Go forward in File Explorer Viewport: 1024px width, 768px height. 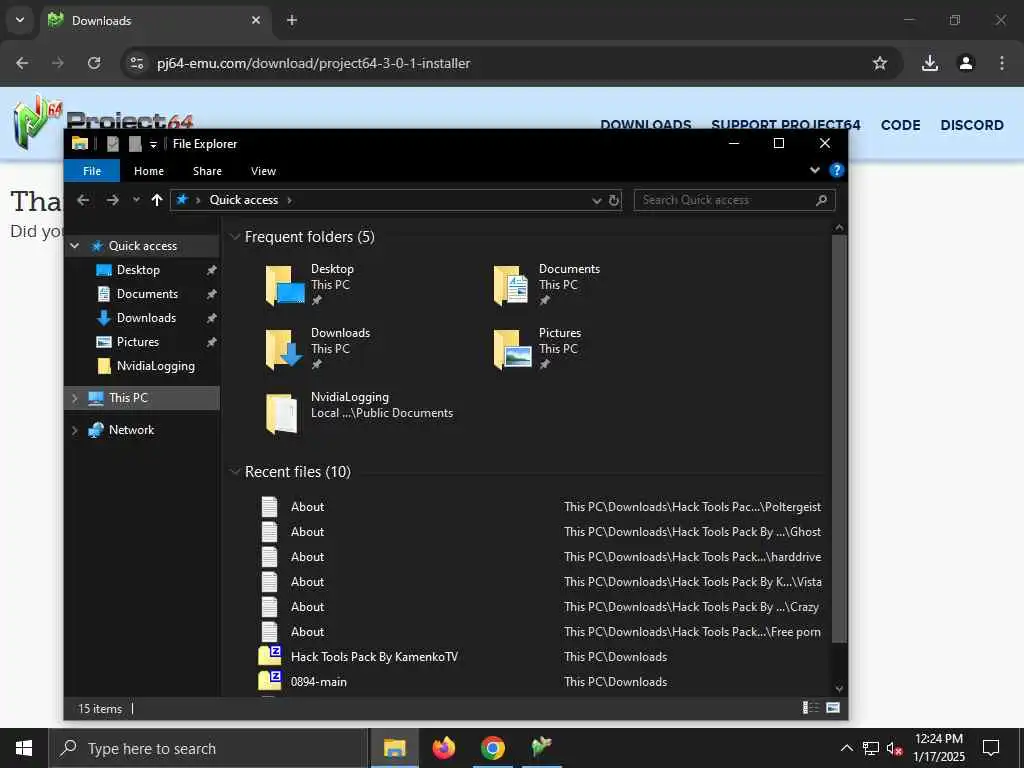[112, 200]
